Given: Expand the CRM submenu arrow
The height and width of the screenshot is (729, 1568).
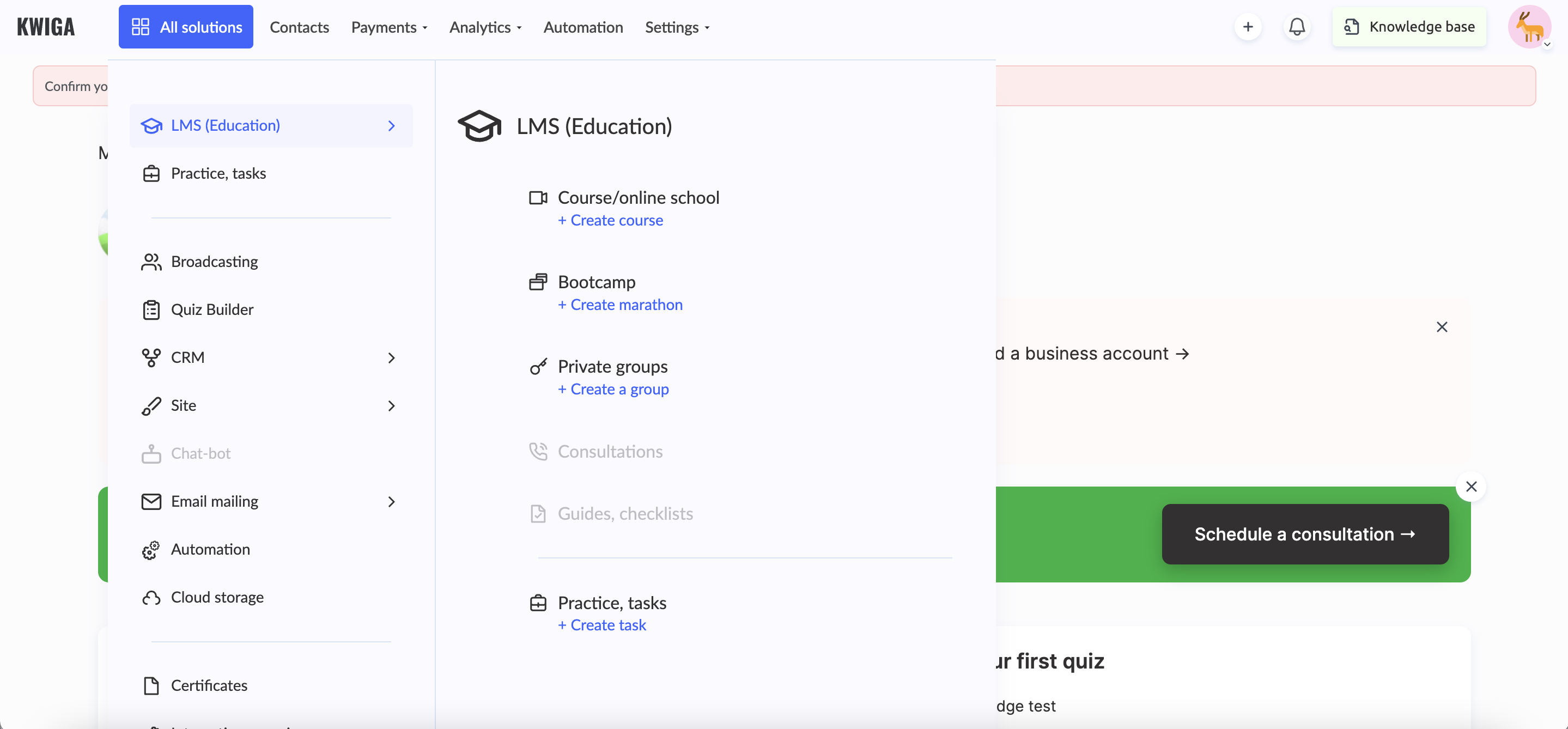Looking at the screenshot, I should 390,357.
